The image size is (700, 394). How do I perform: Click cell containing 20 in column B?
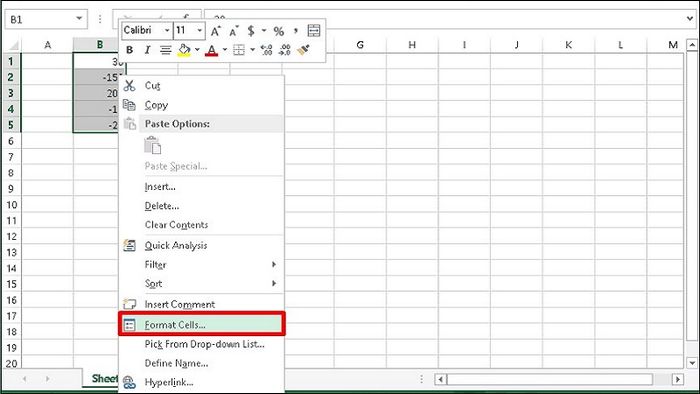coord(96,93)
